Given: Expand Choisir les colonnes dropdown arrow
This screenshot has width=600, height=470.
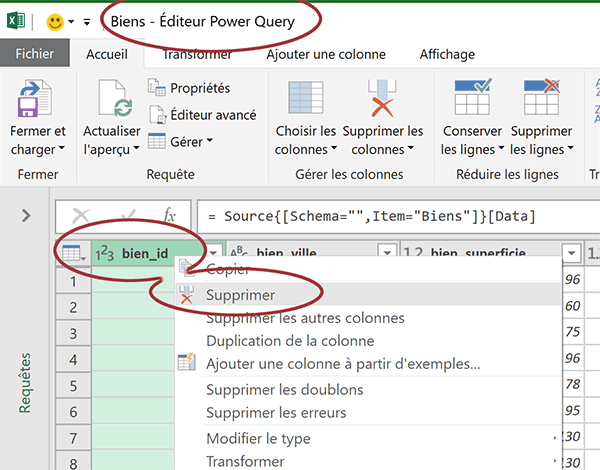Looking at the screenshot, I should point(334,148).
